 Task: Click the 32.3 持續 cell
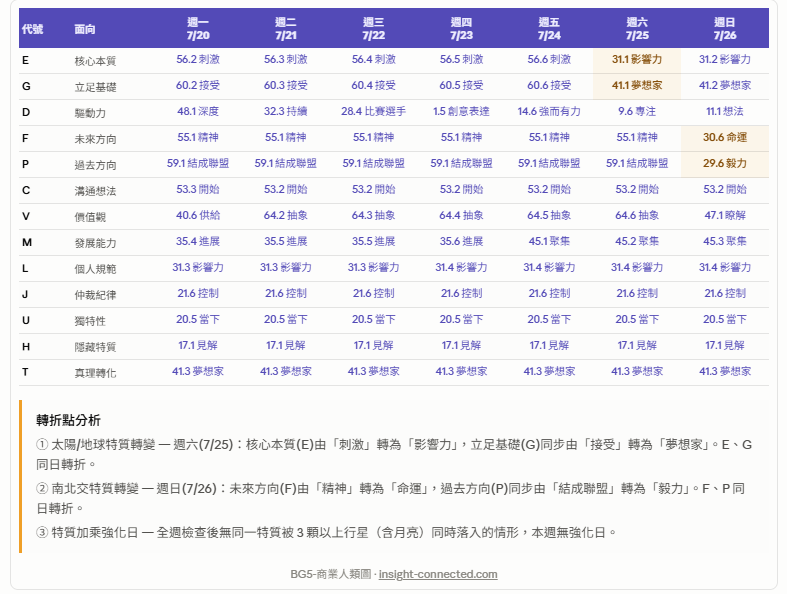pos(286,111)
